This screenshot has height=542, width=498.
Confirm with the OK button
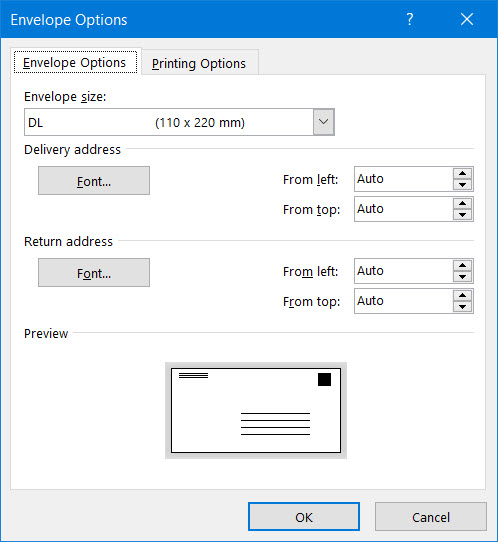304,517
